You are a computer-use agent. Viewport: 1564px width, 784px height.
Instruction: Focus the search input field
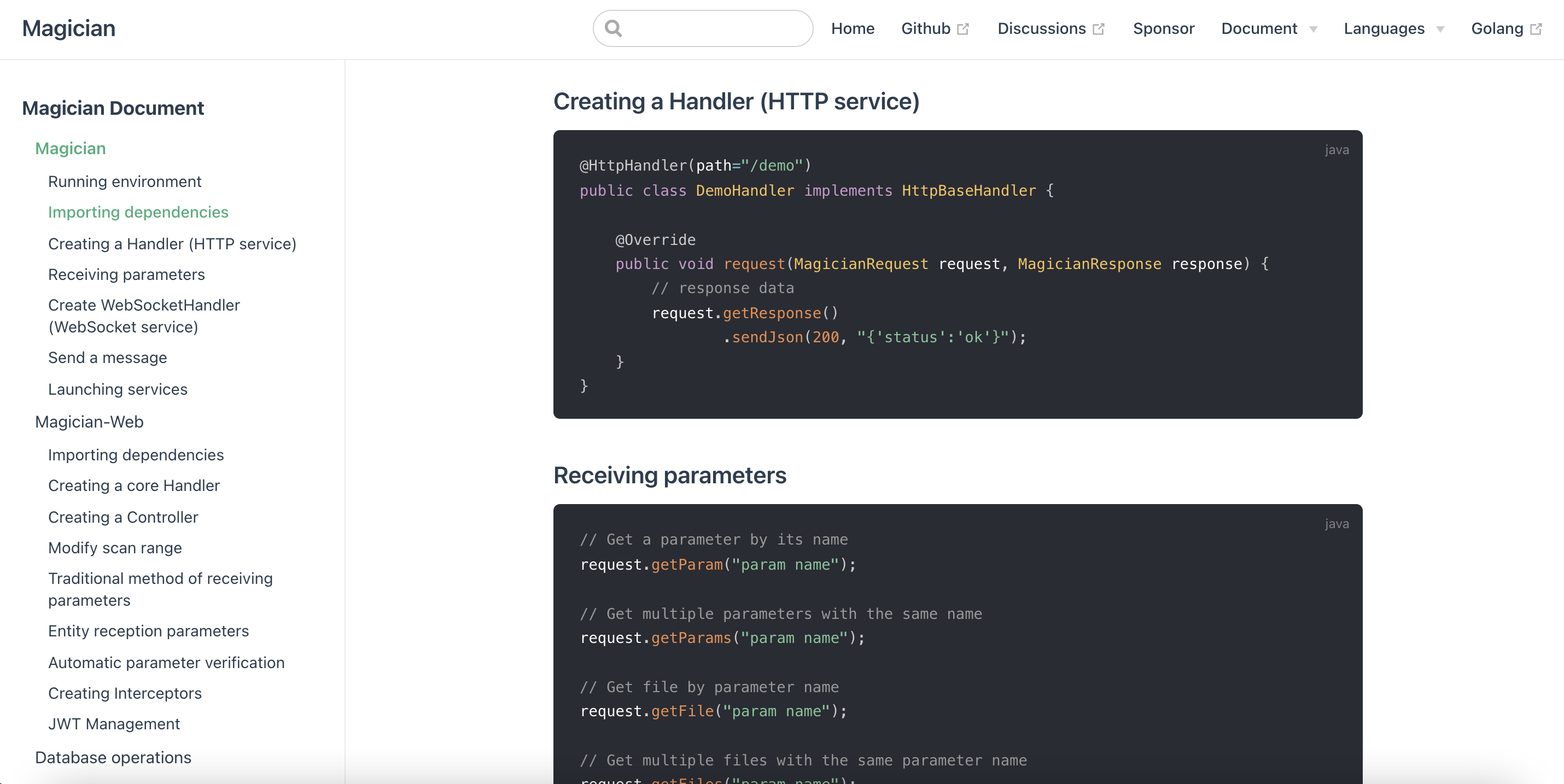pos(716,28)
